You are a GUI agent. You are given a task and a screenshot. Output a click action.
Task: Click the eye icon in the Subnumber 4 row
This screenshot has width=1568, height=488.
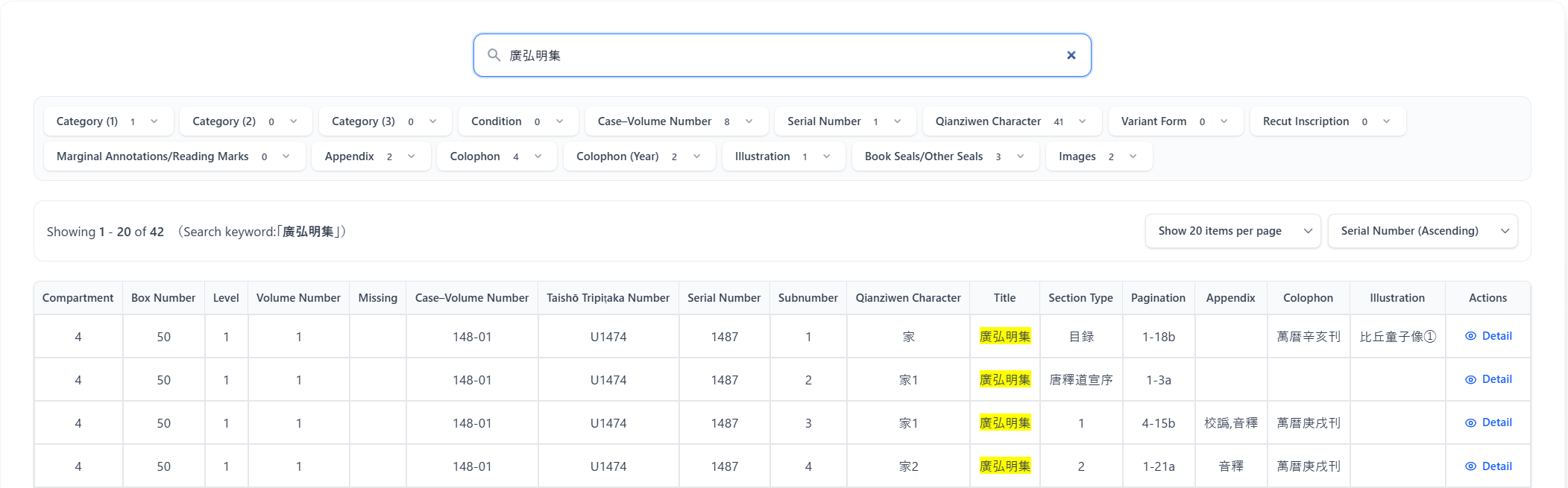(x=1470, y=466)
